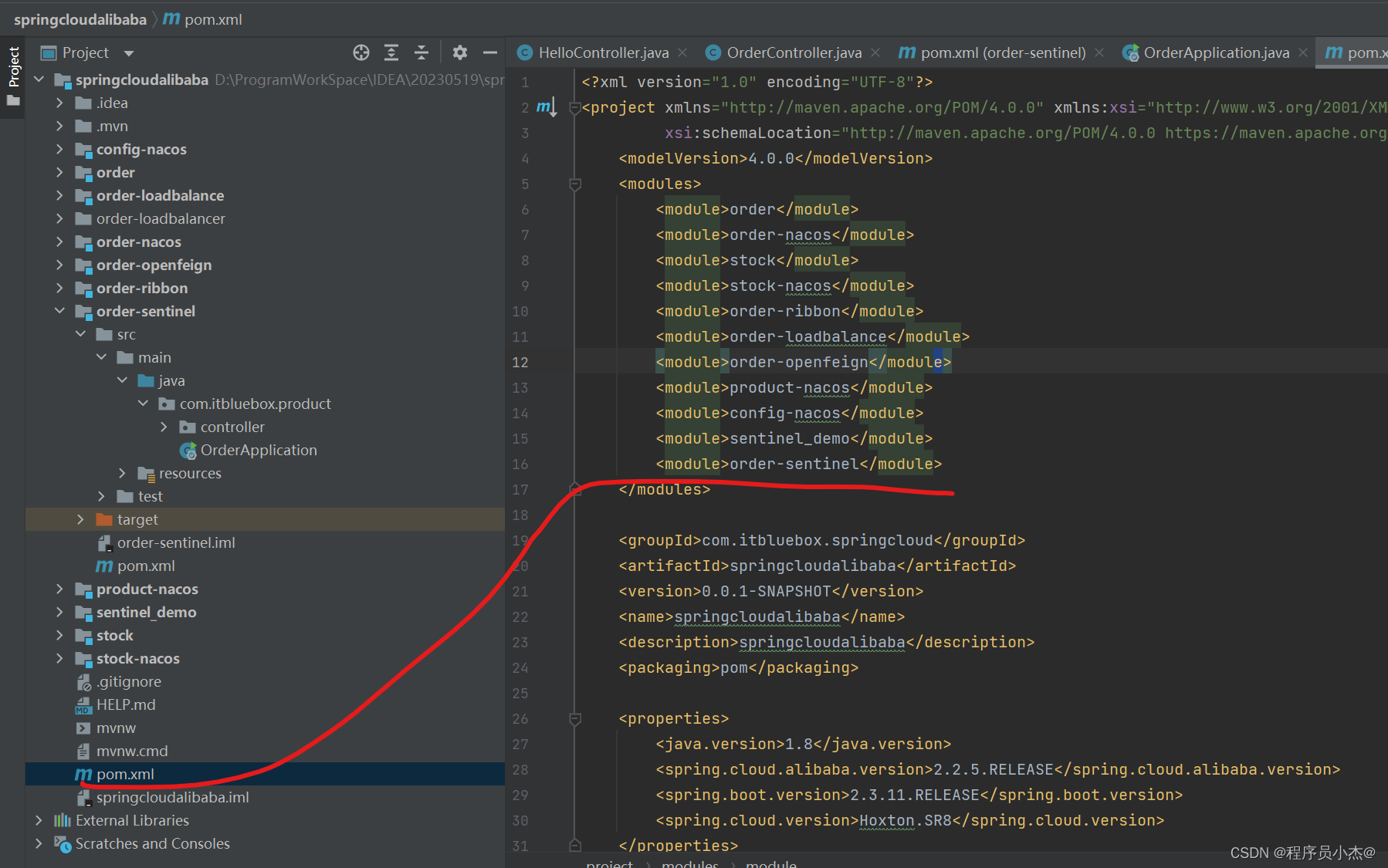Image resolution: width=1388 pixels, height=868 pixels.
Task: Click the groupId com.itbluebox.springcloud line
Action: pyautogui.click(x=822, y=540)
